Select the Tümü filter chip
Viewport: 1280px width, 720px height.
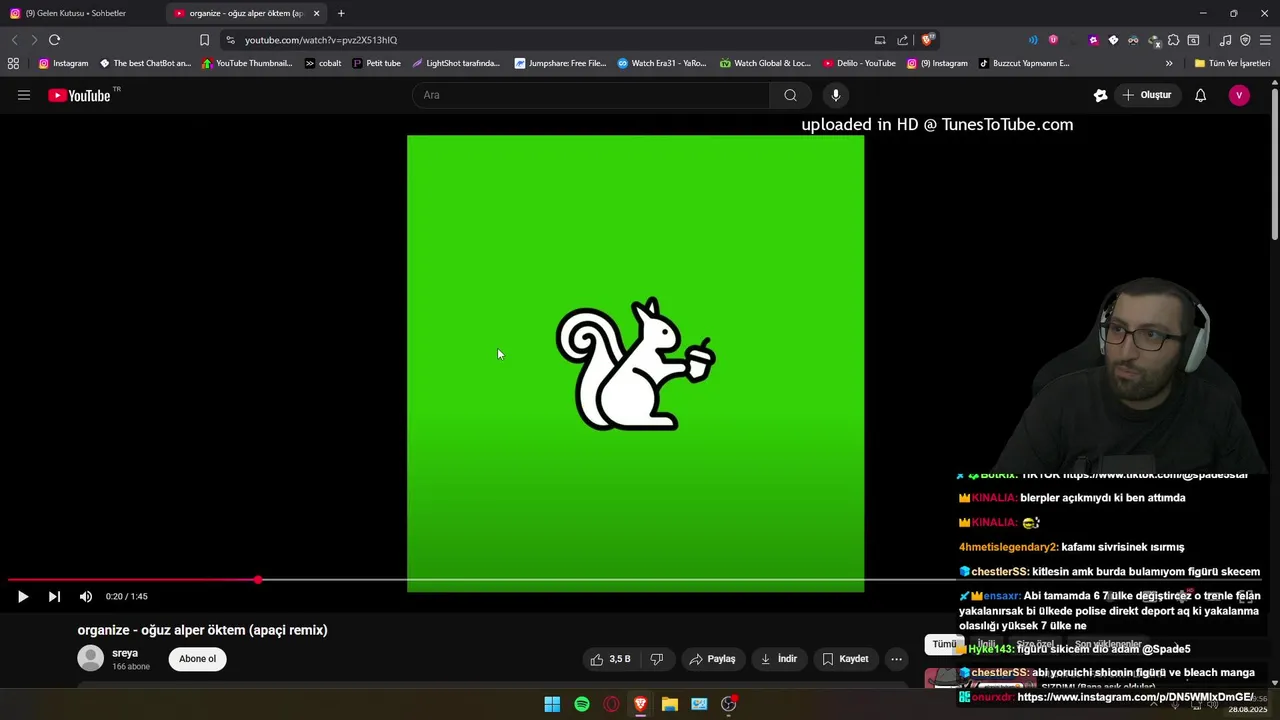944,644
